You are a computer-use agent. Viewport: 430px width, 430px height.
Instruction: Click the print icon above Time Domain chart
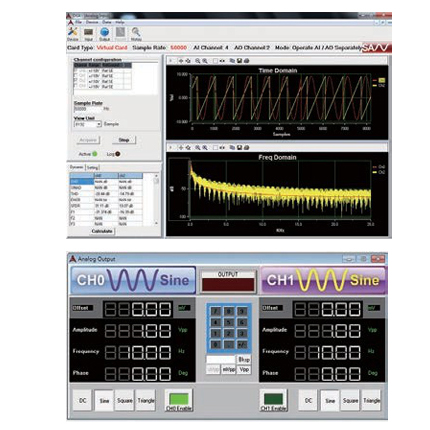pyautogui.click(x=246, y=61)
